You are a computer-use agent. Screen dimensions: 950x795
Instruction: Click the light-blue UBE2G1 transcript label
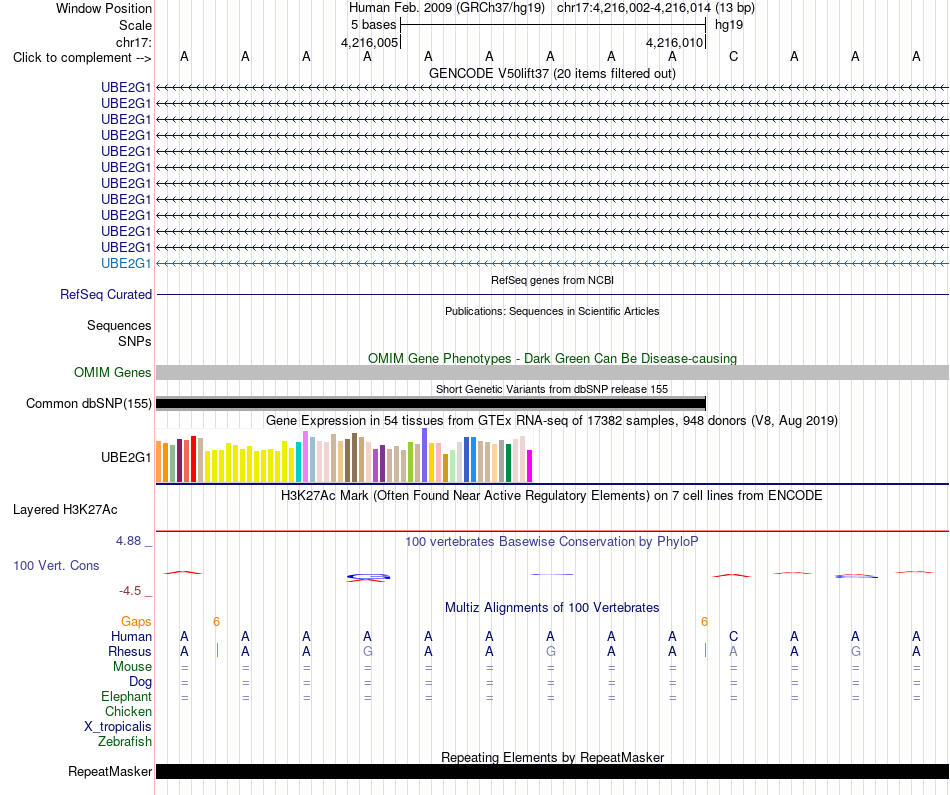pos(126,264)
